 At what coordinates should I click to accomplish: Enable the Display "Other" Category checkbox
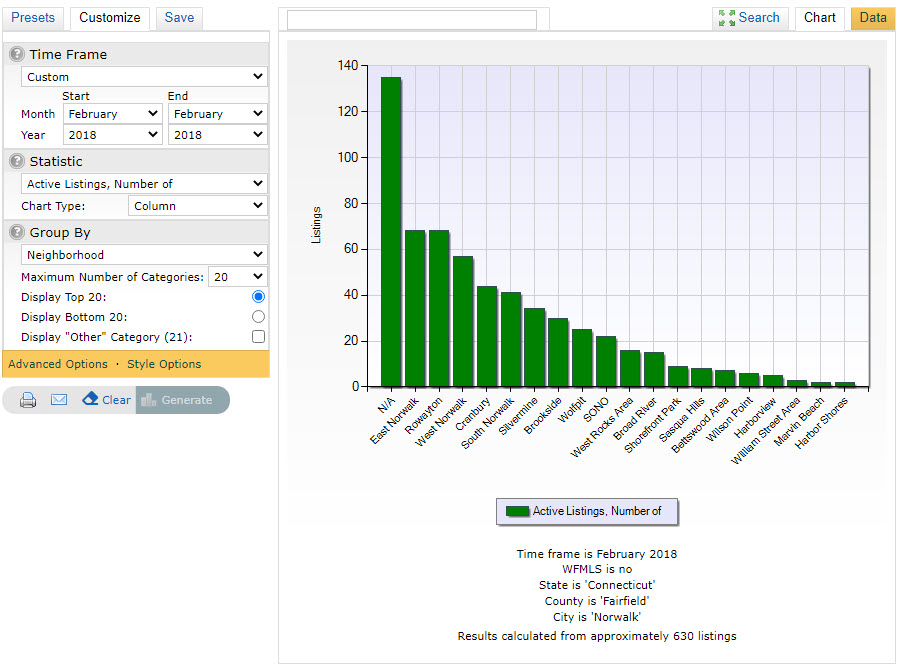coord(258,337)
